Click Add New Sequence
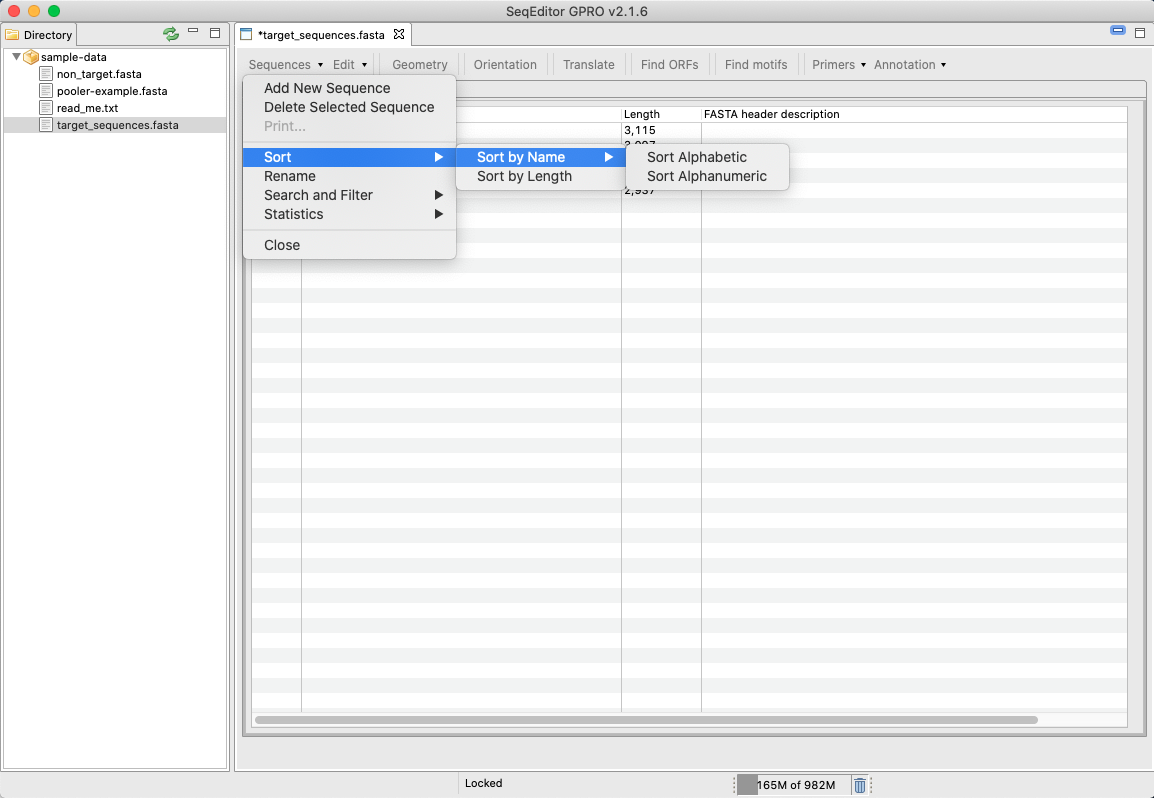 (327, 88)
